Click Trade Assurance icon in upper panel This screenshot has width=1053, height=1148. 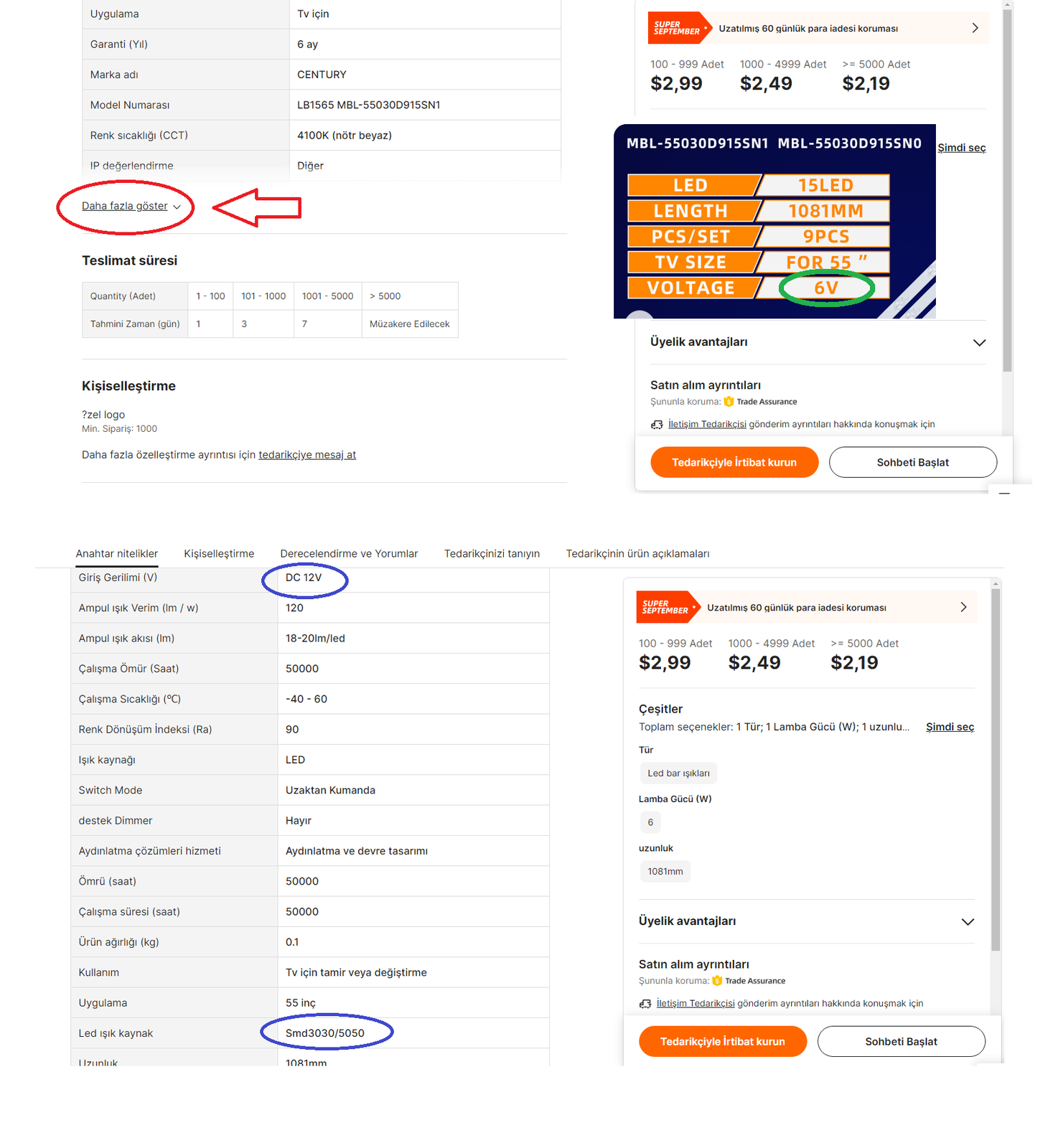[x=729, y=402]
